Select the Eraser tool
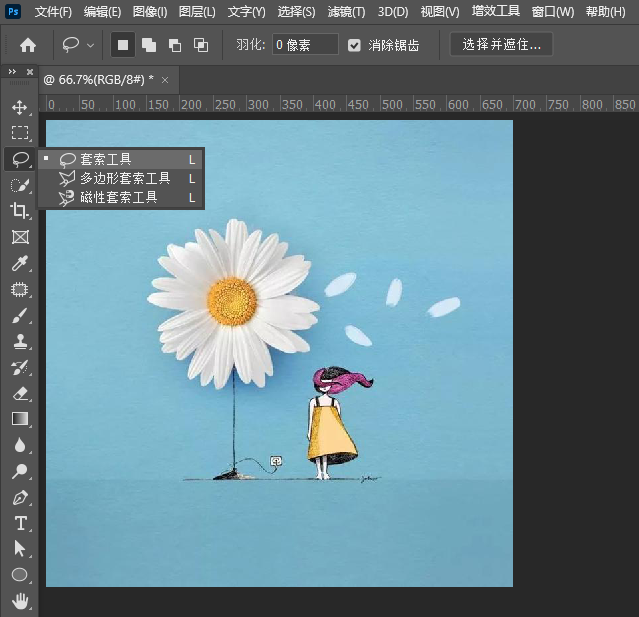 [x=19, y=393]
